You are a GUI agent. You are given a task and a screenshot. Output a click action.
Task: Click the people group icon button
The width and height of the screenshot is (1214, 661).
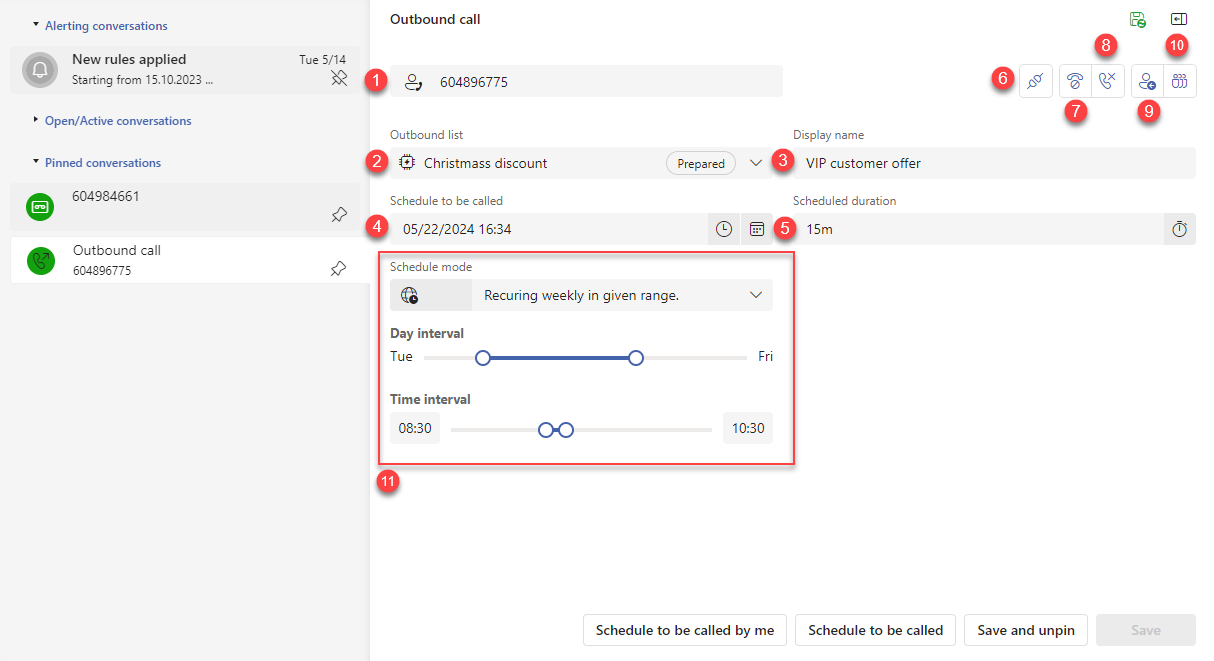[1180, 82]
